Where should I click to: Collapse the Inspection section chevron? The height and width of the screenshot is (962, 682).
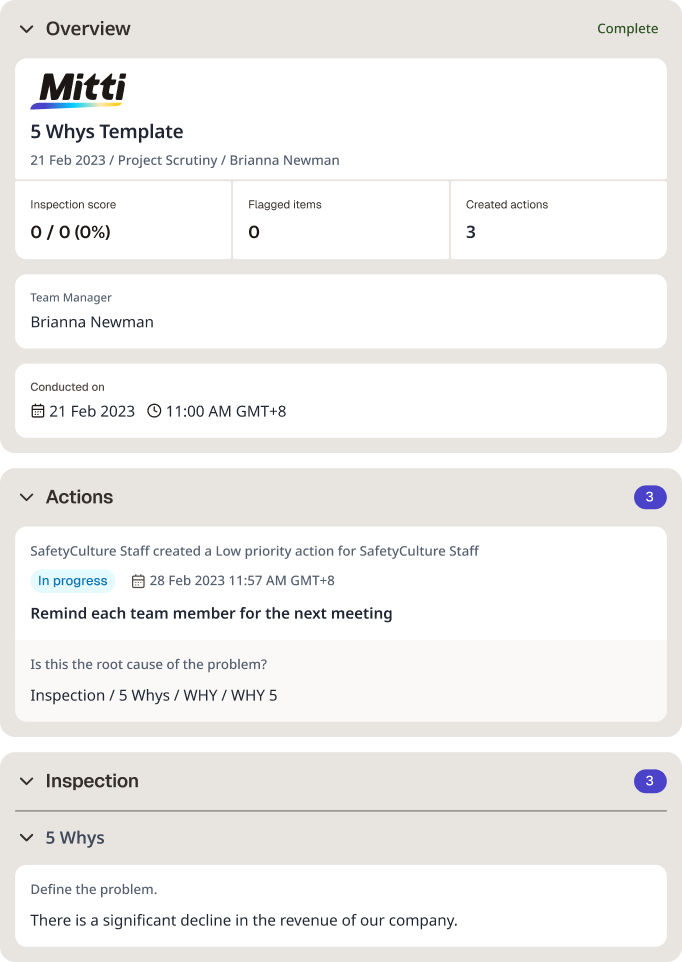(26, 781)
